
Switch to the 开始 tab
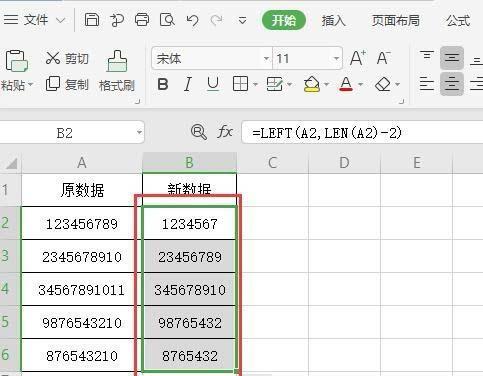click(284, 20)
